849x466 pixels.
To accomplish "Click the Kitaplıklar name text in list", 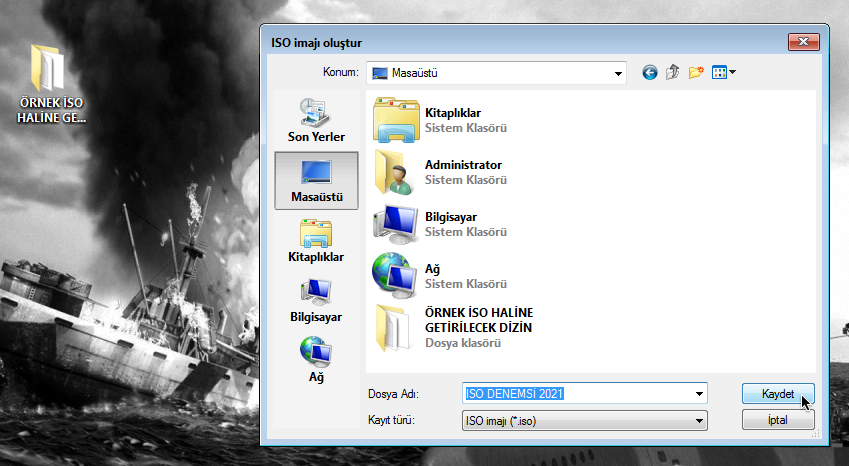I will (x=453, y=113).
